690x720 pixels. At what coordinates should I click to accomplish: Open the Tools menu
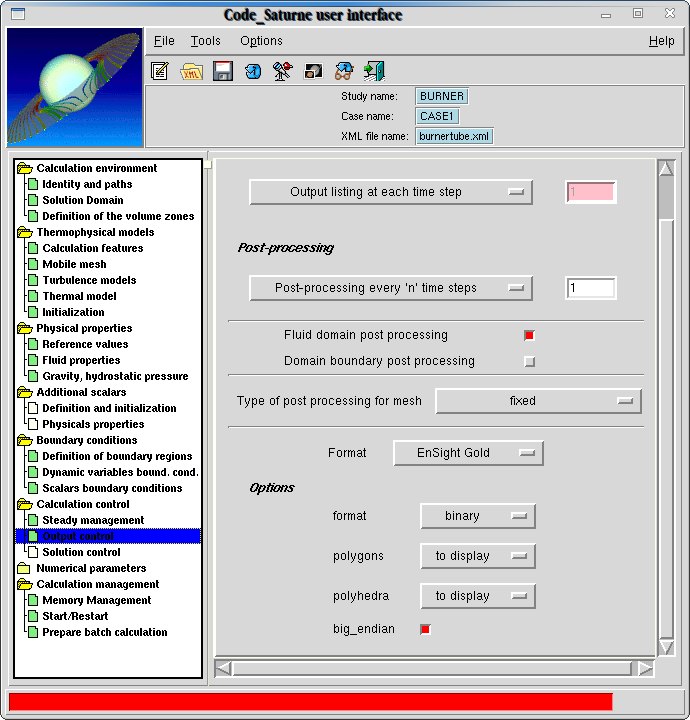coord(206,41)
